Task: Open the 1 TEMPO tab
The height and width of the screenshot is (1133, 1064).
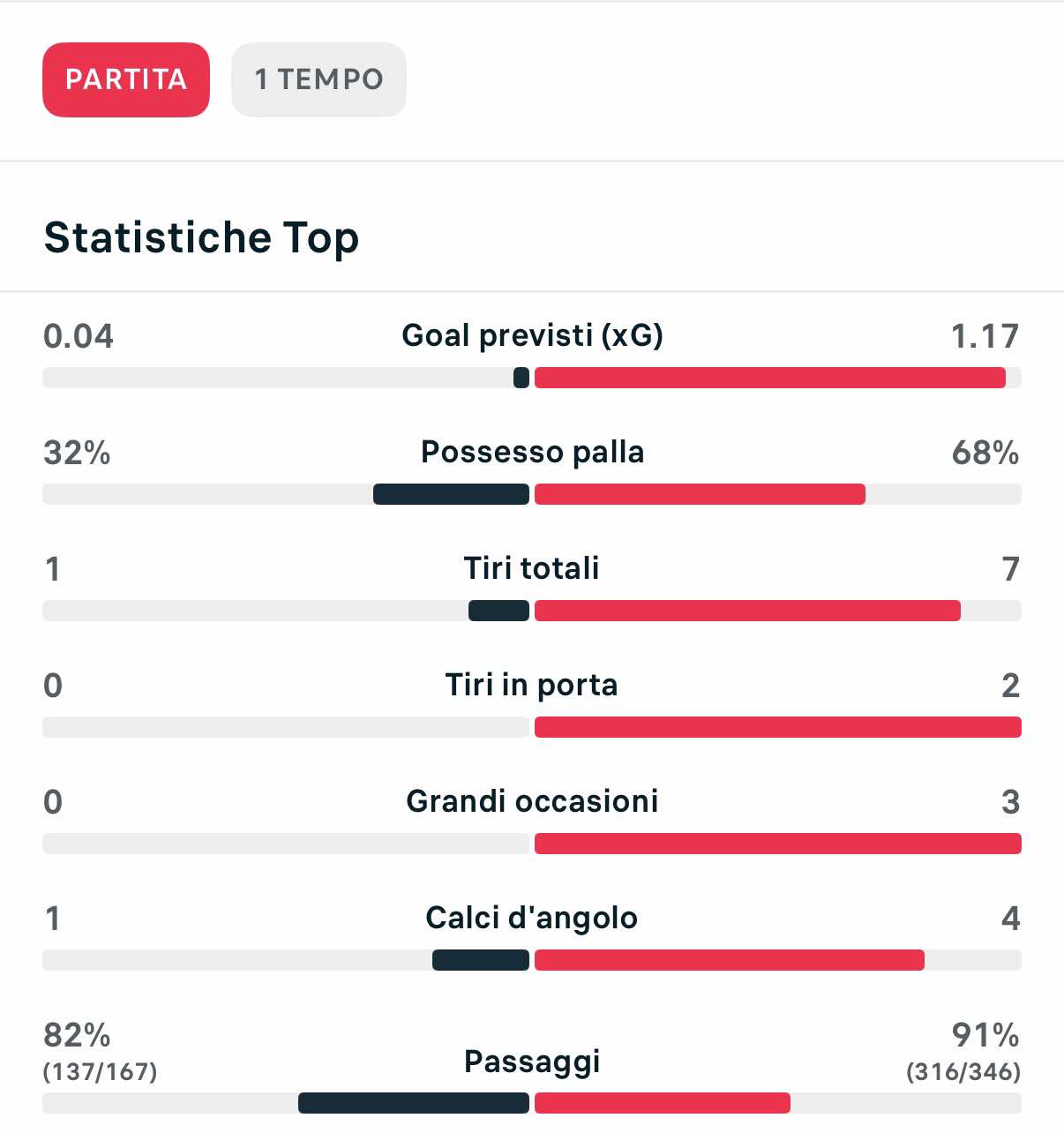Action: coord(318,79)
